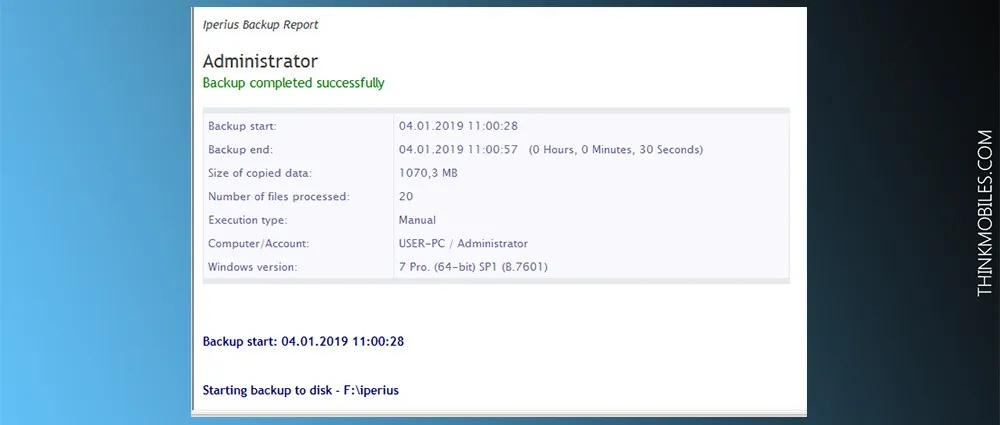Select the '1070,3 MB' value
This screenshot has height=425, width=1000.
[429, 173]
